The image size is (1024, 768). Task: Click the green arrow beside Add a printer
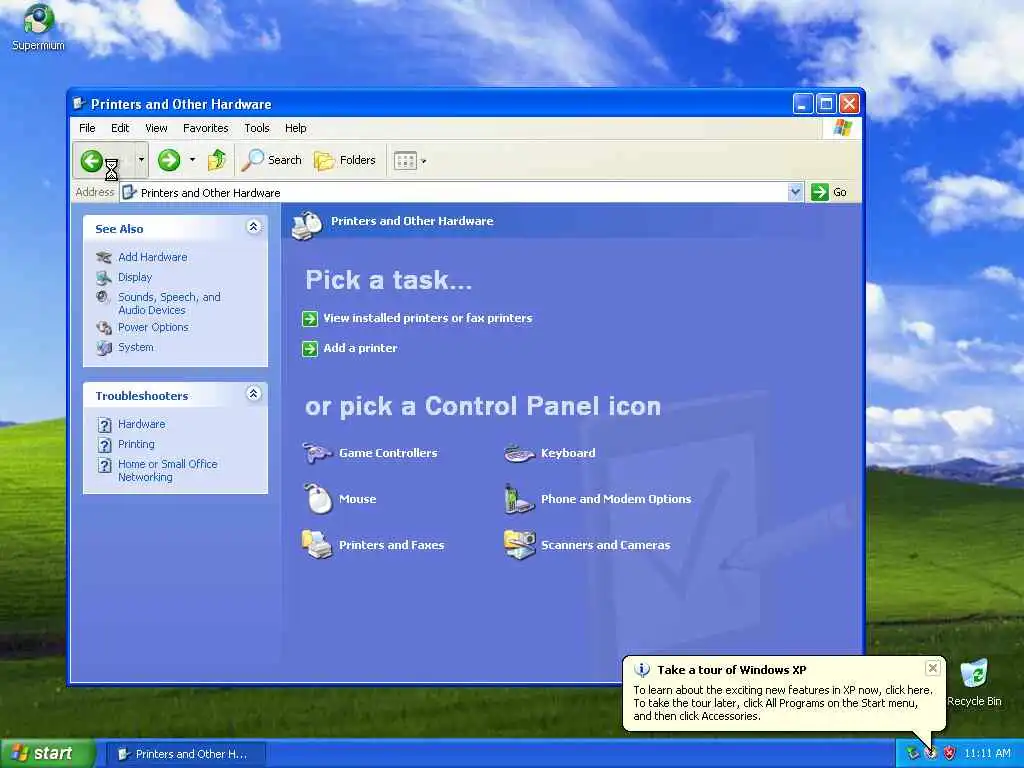310,349
